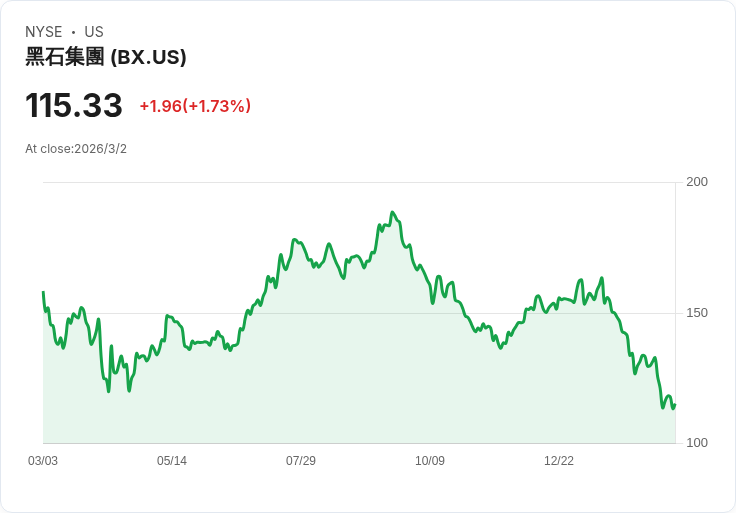The width and height of the screenshot is (736, 513).
Task: Click the NYSE exchange label
Action: point(44,32)
